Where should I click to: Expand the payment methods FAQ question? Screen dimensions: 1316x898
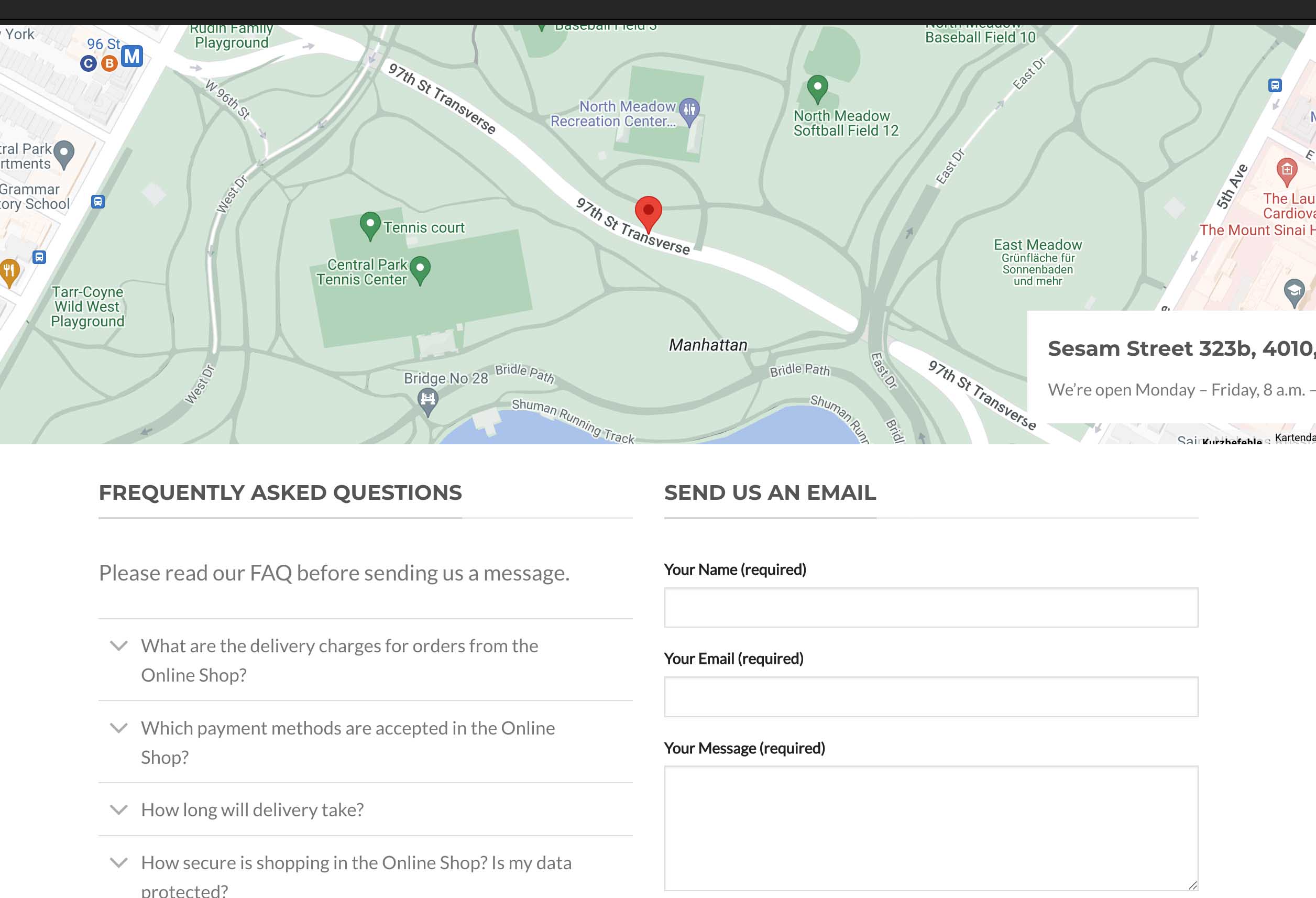365,742
